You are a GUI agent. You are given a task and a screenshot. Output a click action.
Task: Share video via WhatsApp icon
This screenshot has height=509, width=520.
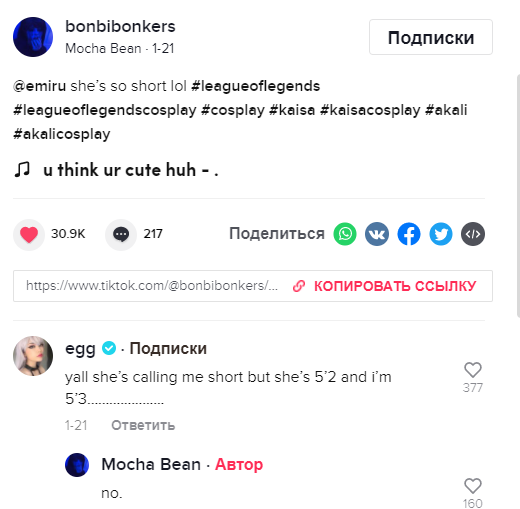pyautogui.click(x=345, y=234)
